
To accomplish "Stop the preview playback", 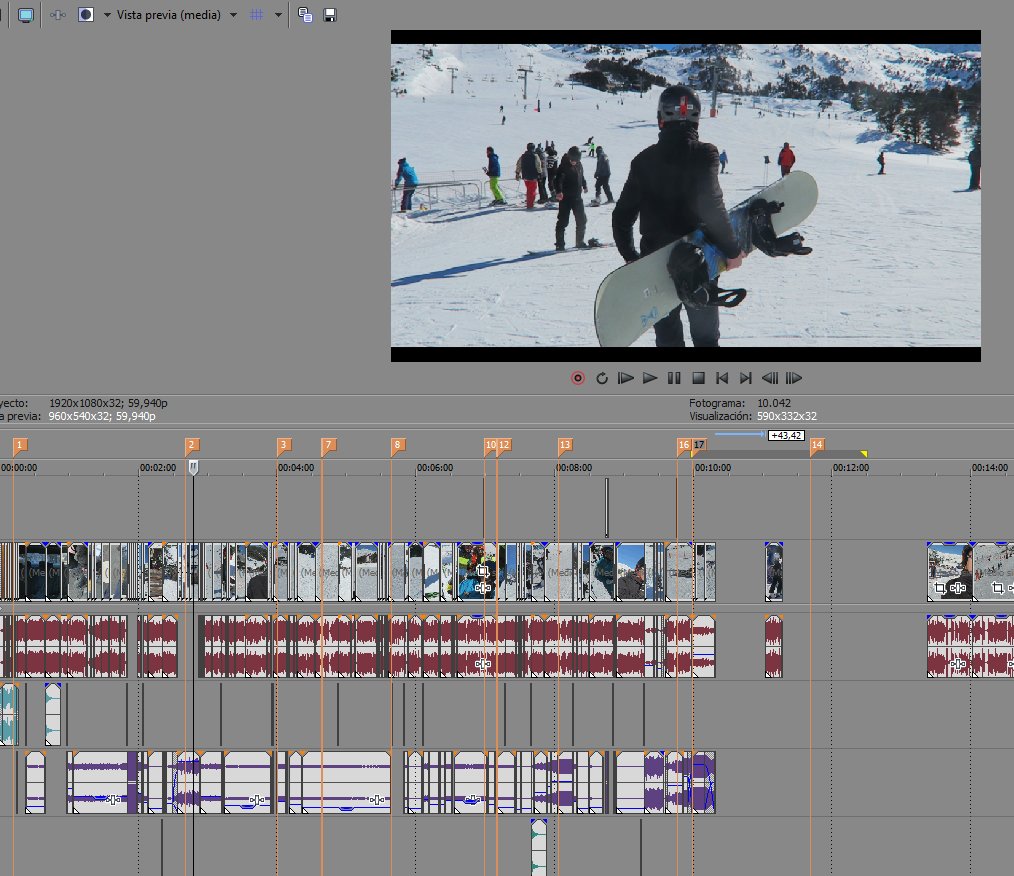I will click(x=698, y=378).
